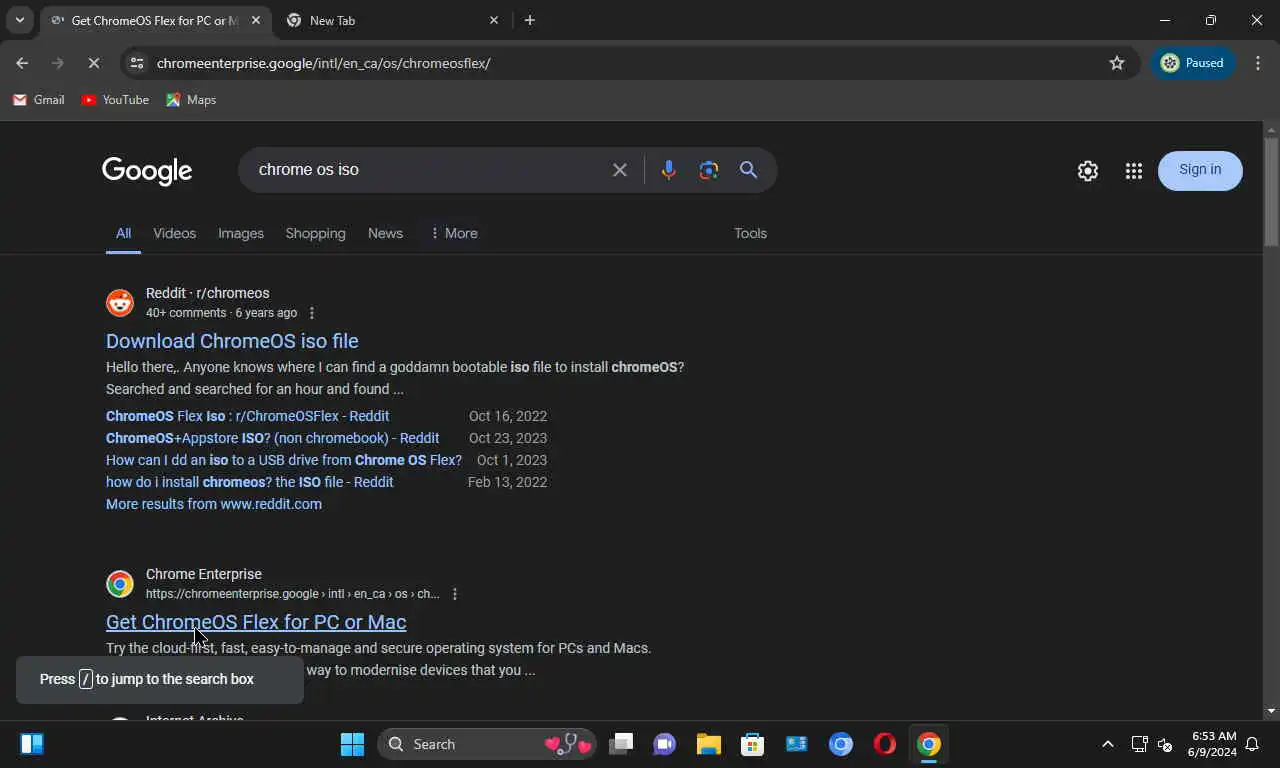Close the New Tab tab
1280x768 pixels.
(x=494, y=20)
